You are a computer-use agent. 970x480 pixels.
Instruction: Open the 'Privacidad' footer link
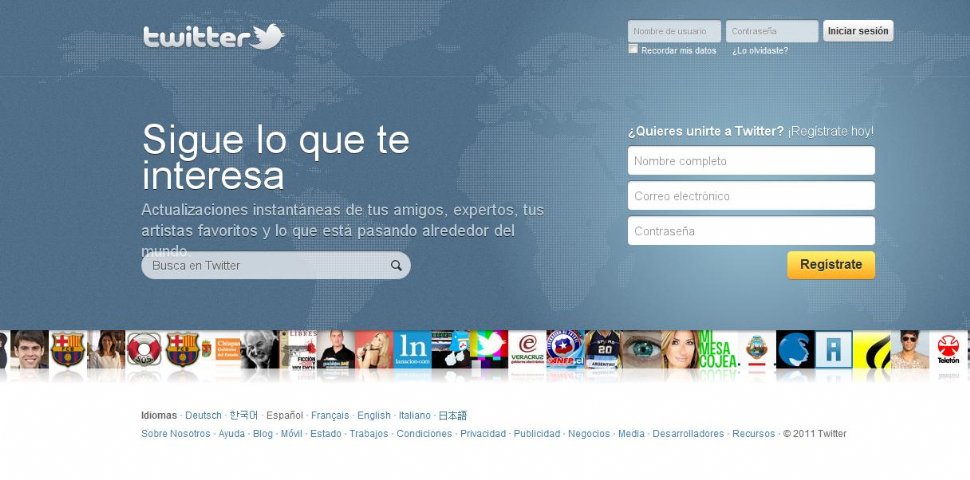pyautogui.click(x=483, y=434)
